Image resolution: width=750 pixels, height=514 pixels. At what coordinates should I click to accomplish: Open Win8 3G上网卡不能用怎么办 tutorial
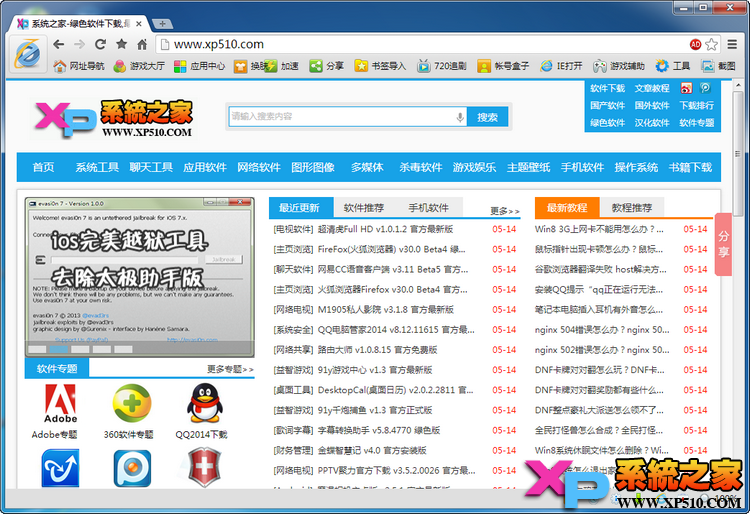pos(599,229)
